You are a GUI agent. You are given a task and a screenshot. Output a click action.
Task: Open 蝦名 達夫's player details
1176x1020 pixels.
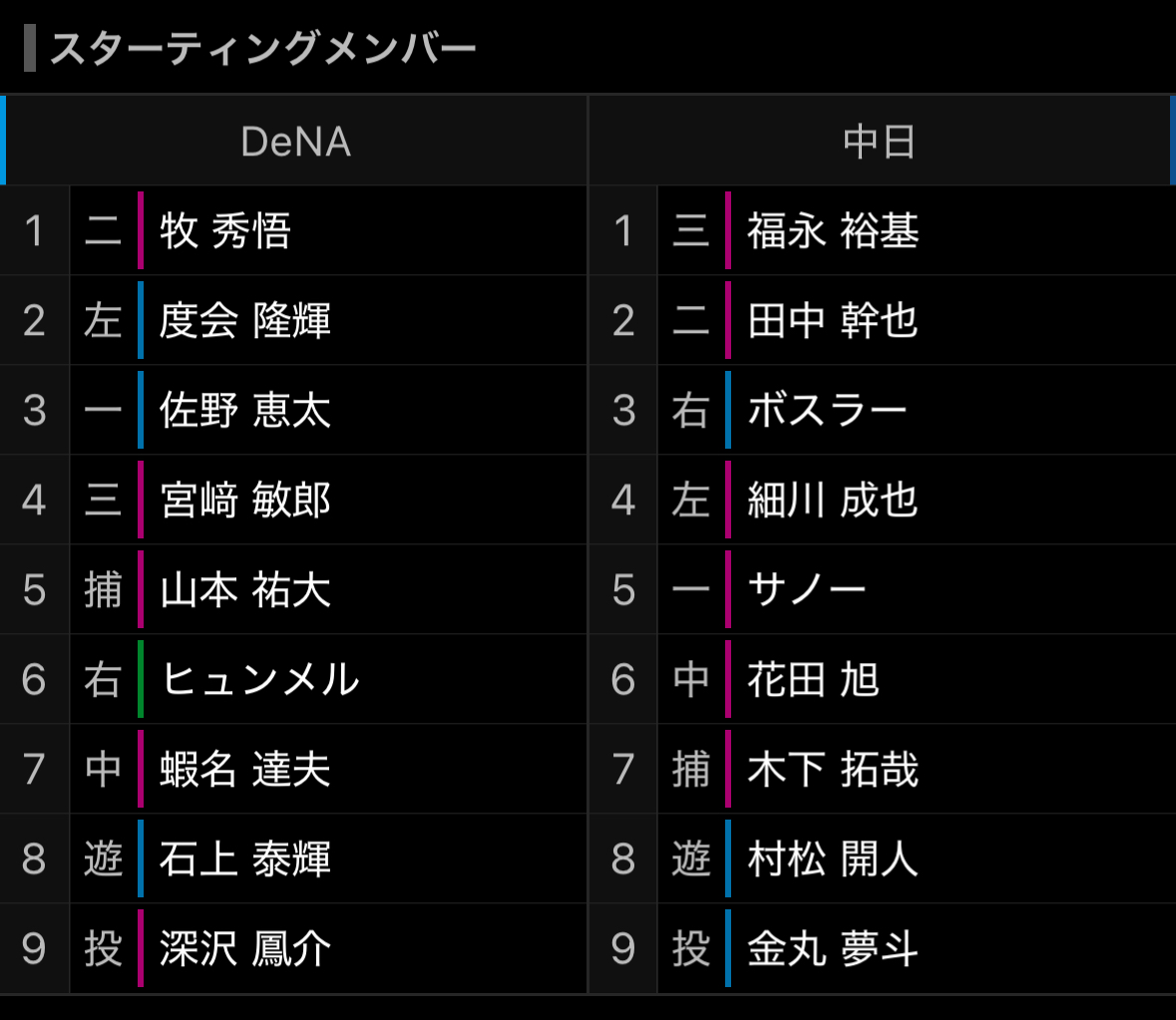click(x=245, y=770)
